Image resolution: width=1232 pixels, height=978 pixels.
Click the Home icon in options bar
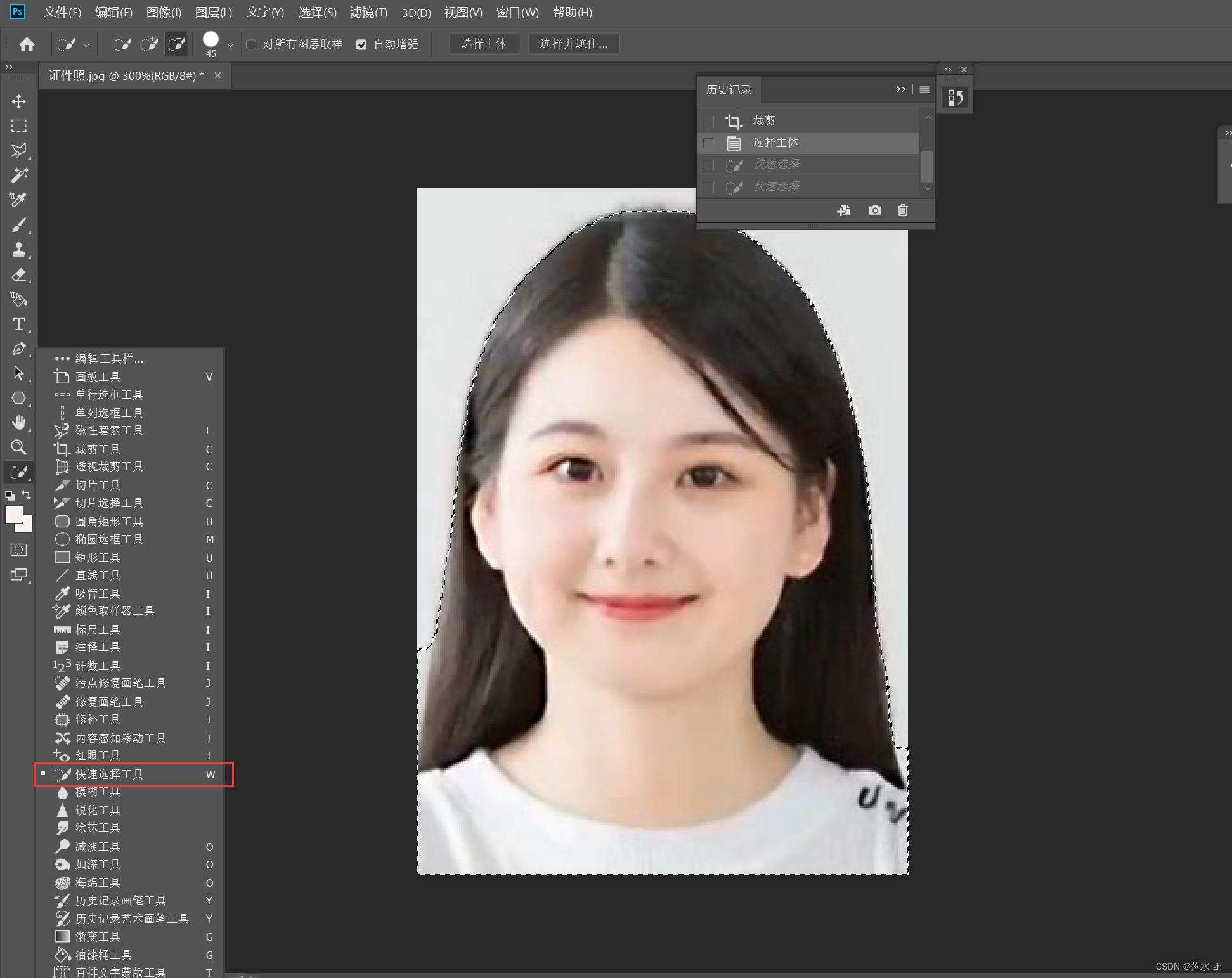point(27,44)
